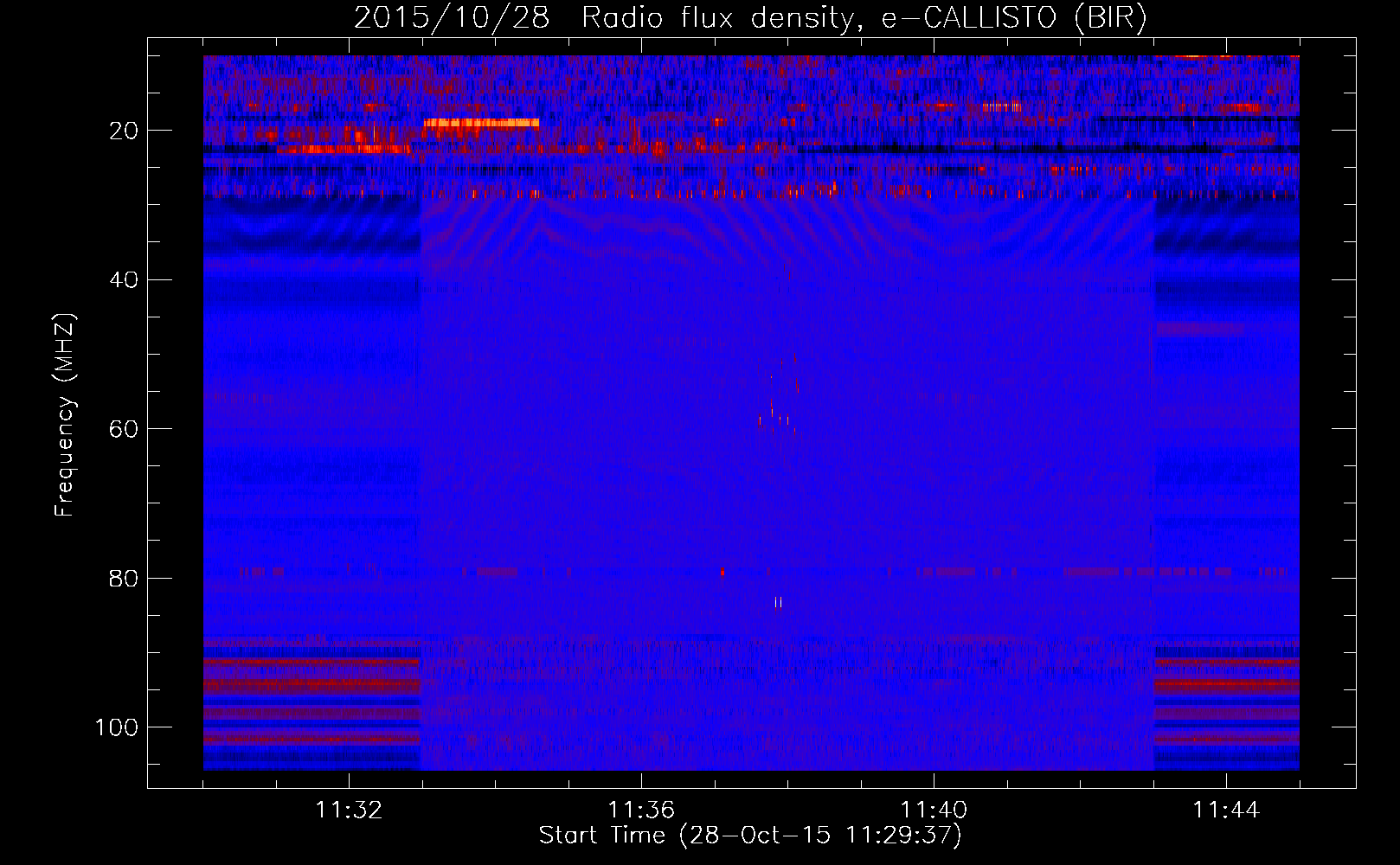
Task: Click the '40' frequency tick label
Action: [x=125, y=280]
